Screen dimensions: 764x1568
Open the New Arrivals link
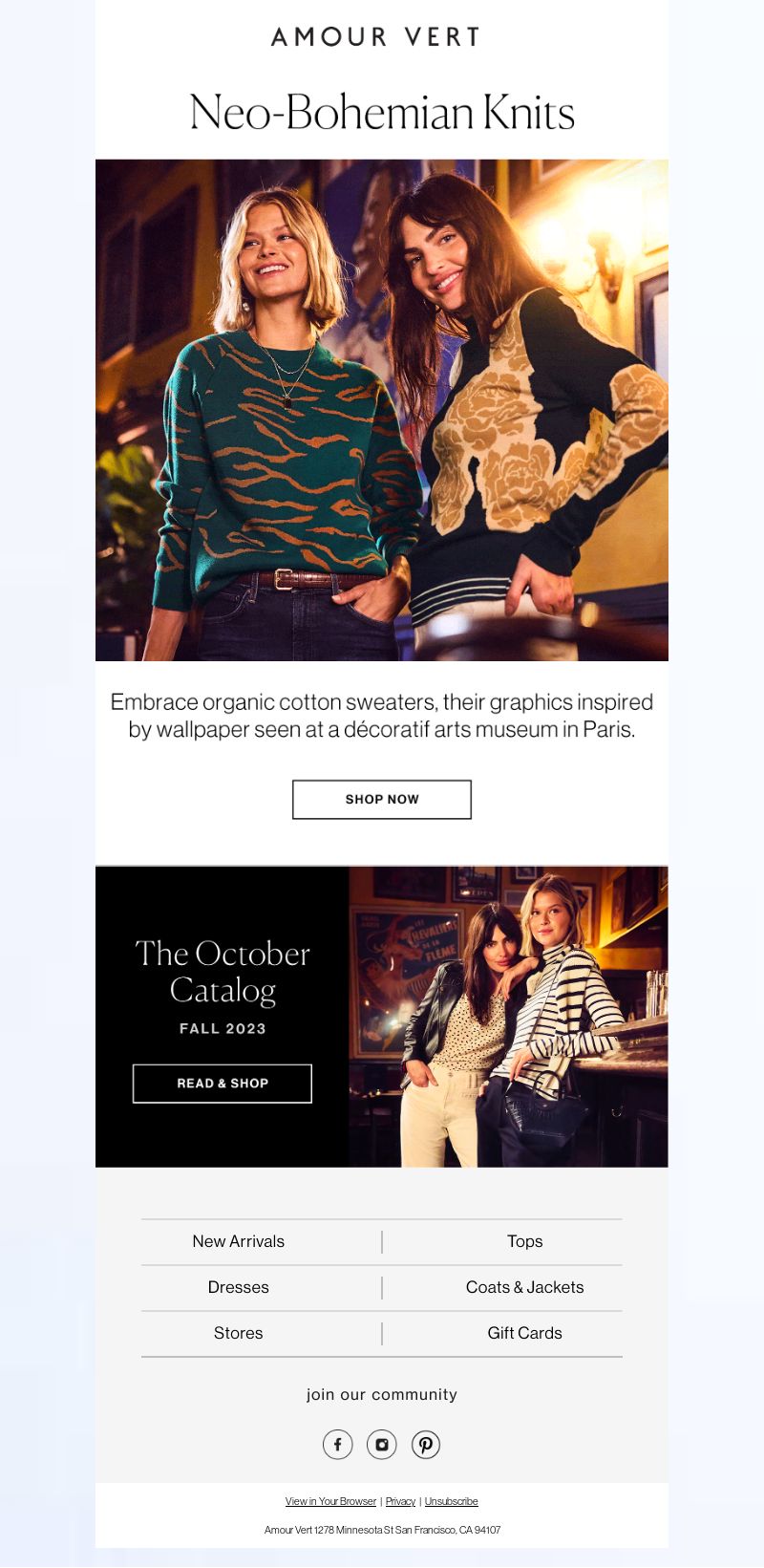click(x=239, y=1241)
